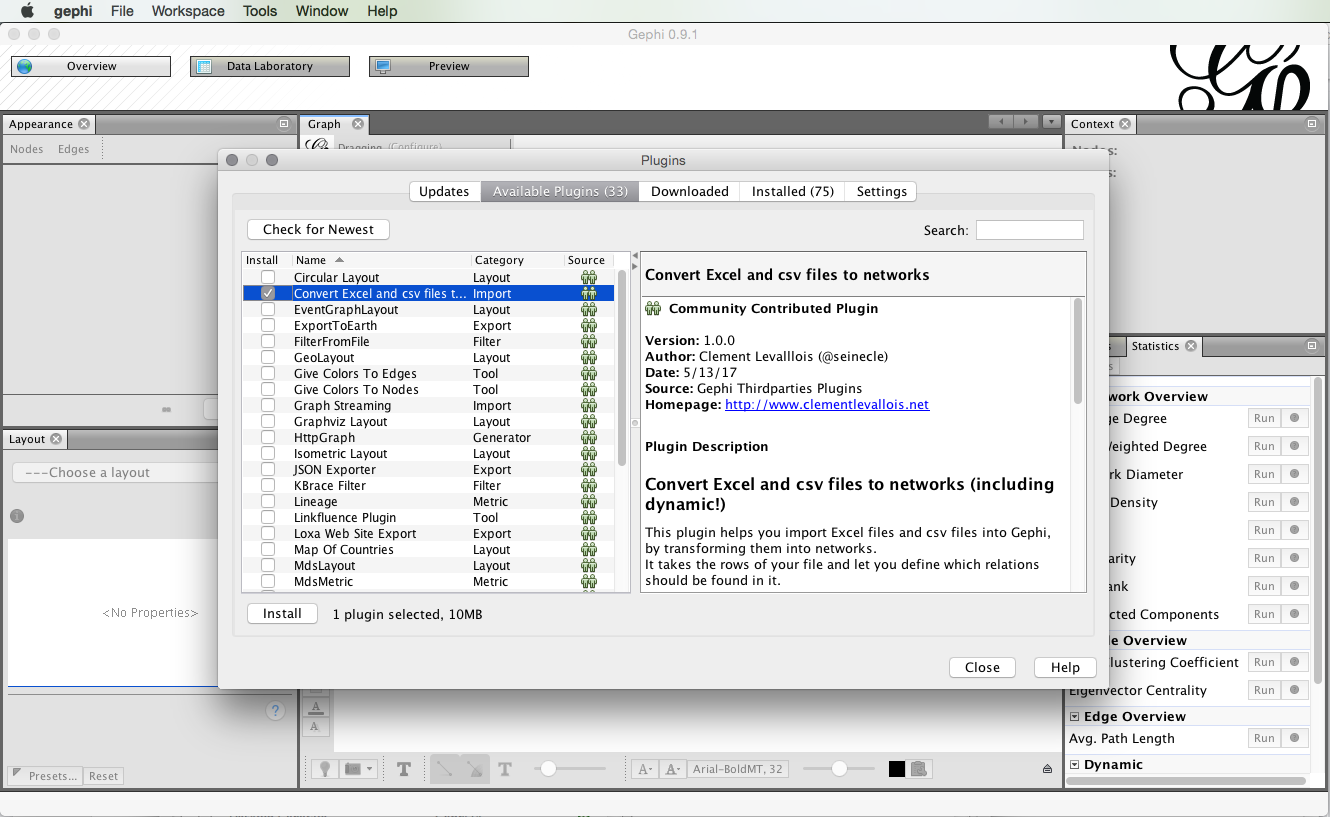This screenshot has width=1330, height=817.
Task: Uncheck Convert Excel and csv files plugin
Action: pyautogui.click(x=268, y=293)
